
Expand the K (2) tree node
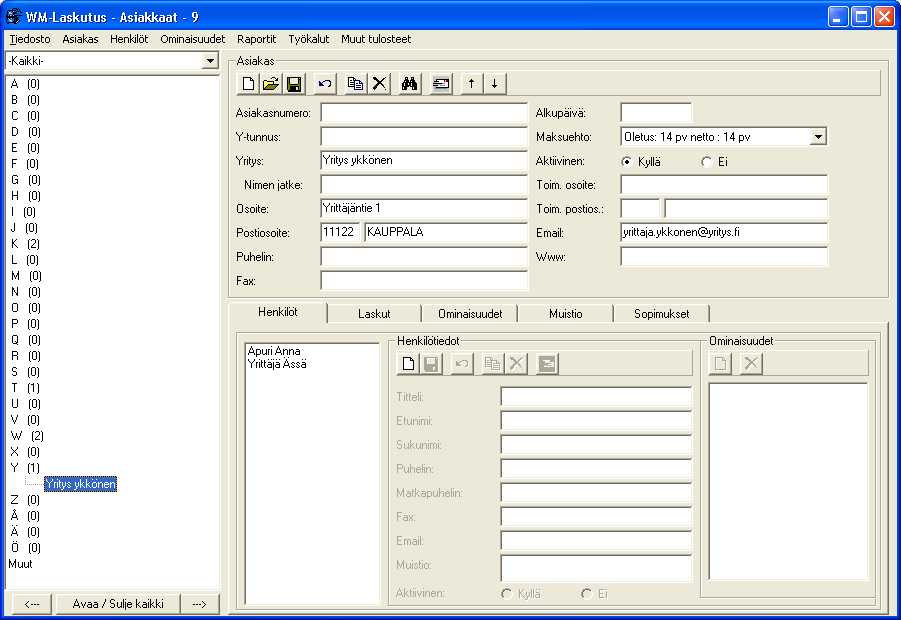[x=25, y=244]
